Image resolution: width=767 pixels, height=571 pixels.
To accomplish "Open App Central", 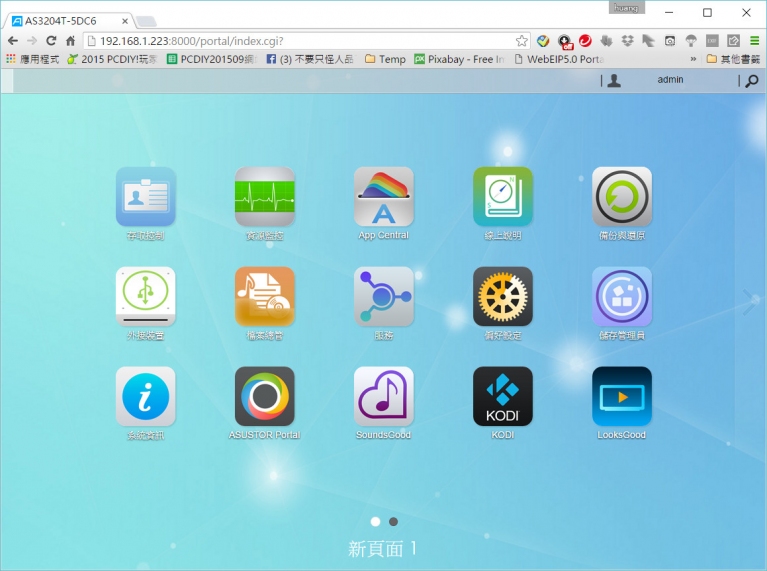I will pos(384,196).
